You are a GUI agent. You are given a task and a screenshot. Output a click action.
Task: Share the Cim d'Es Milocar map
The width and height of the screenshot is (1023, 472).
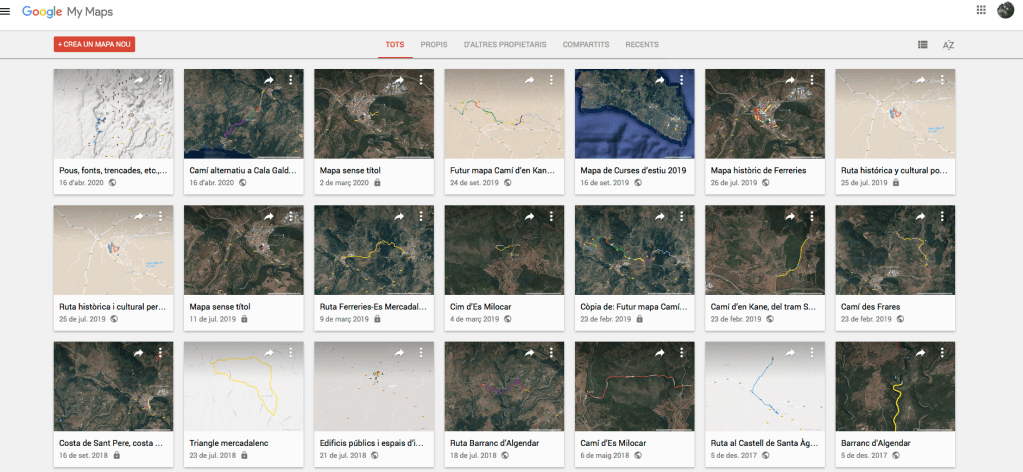tap(528, 216)
